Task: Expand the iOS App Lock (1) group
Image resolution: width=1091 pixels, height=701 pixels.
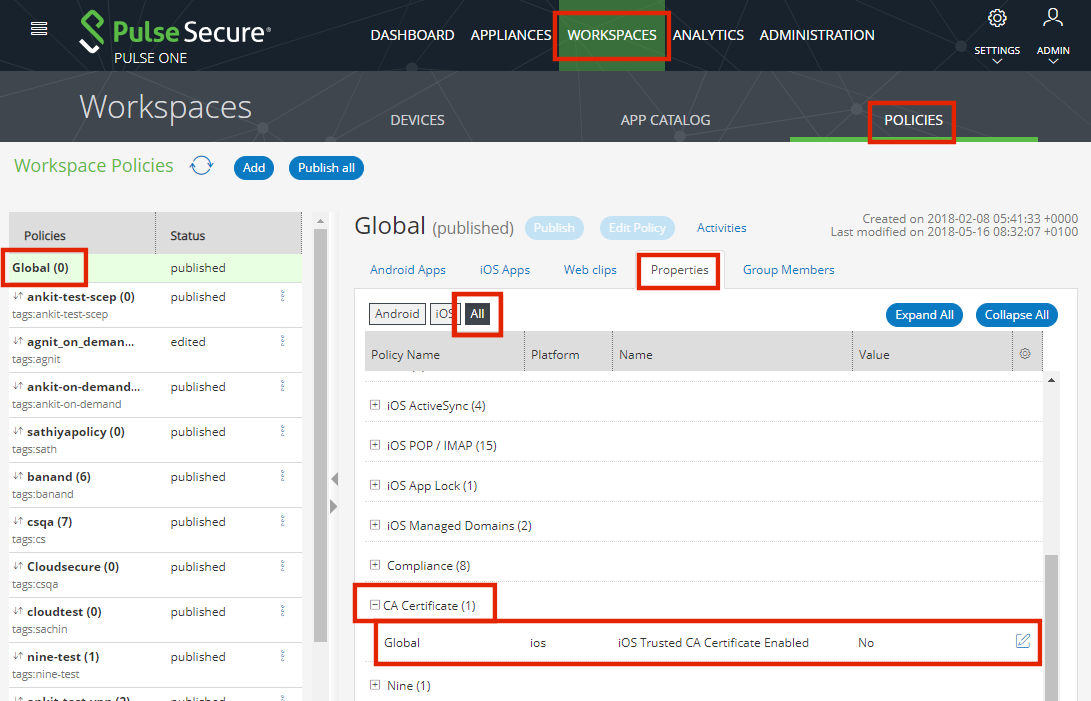Action: click(x=375, y=485)
